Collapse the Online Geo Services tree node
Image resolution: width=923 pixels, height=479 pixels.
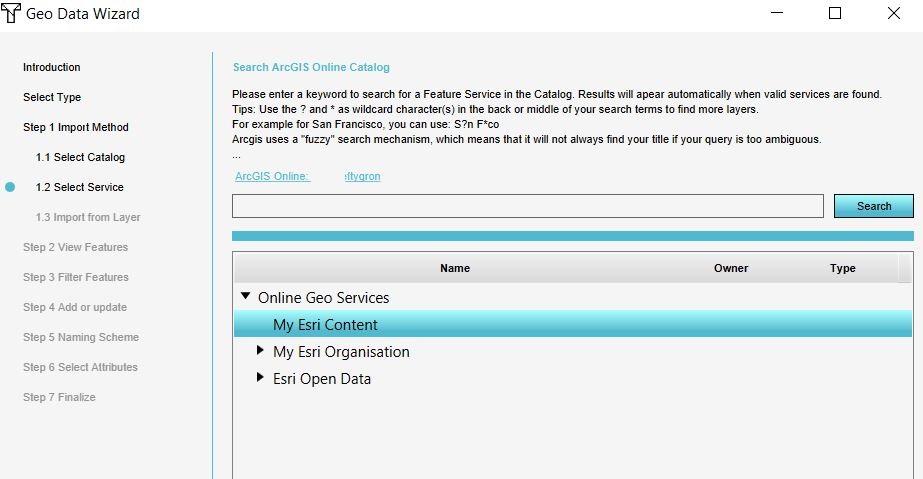(246, 297)
